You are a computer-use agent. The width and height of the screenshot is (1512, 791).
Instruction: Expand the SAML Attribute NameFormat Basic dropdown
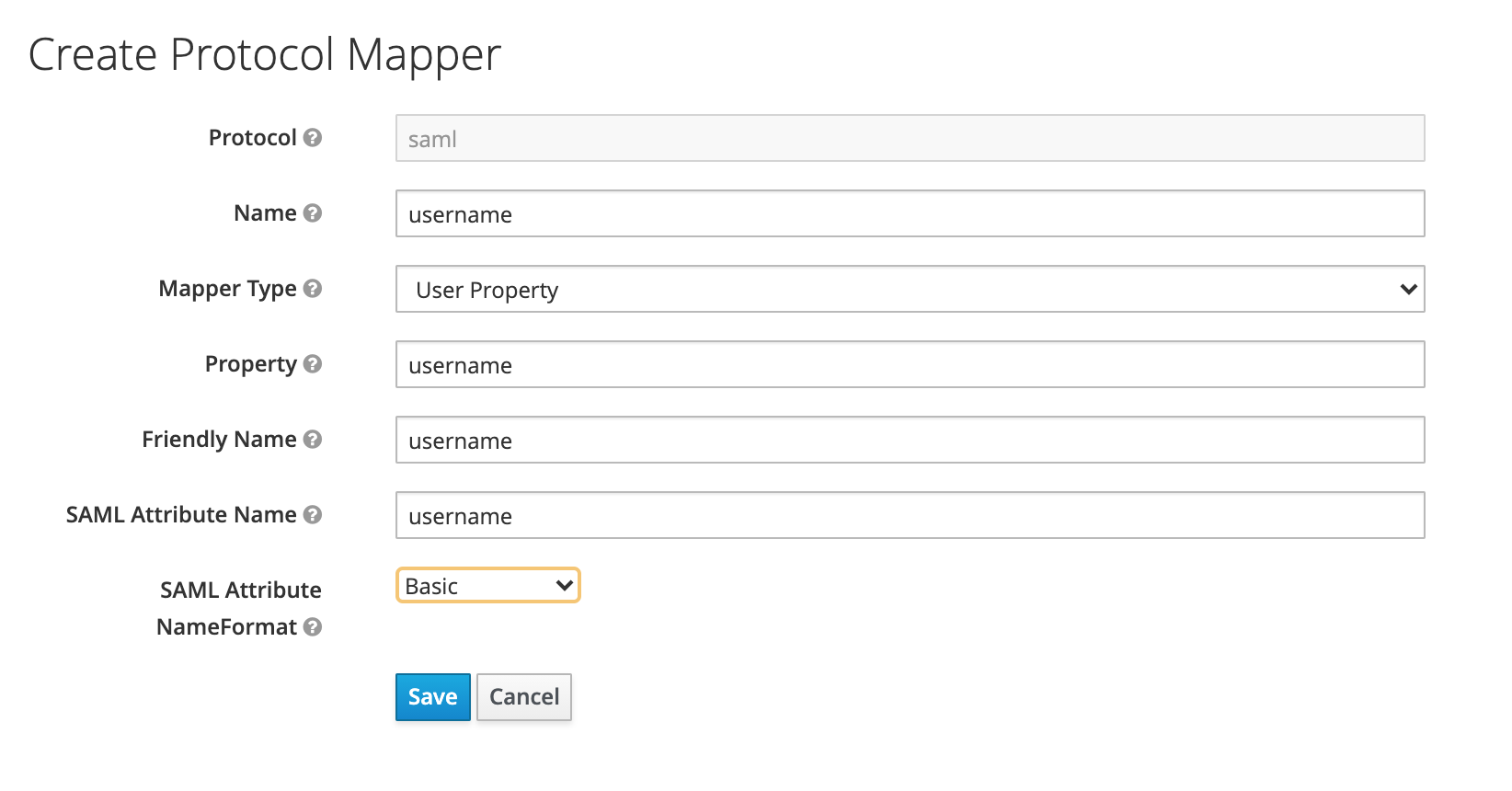(x=487, y=586)
